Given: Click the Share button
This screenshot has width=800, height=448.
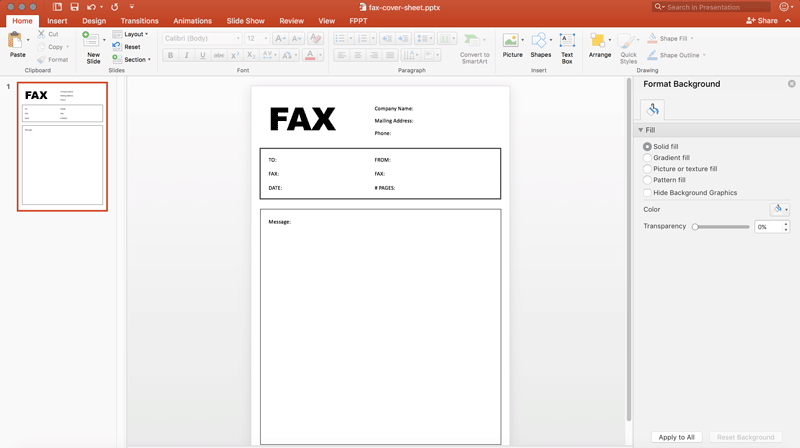Looking at the screenshot, I should point(762,21).
